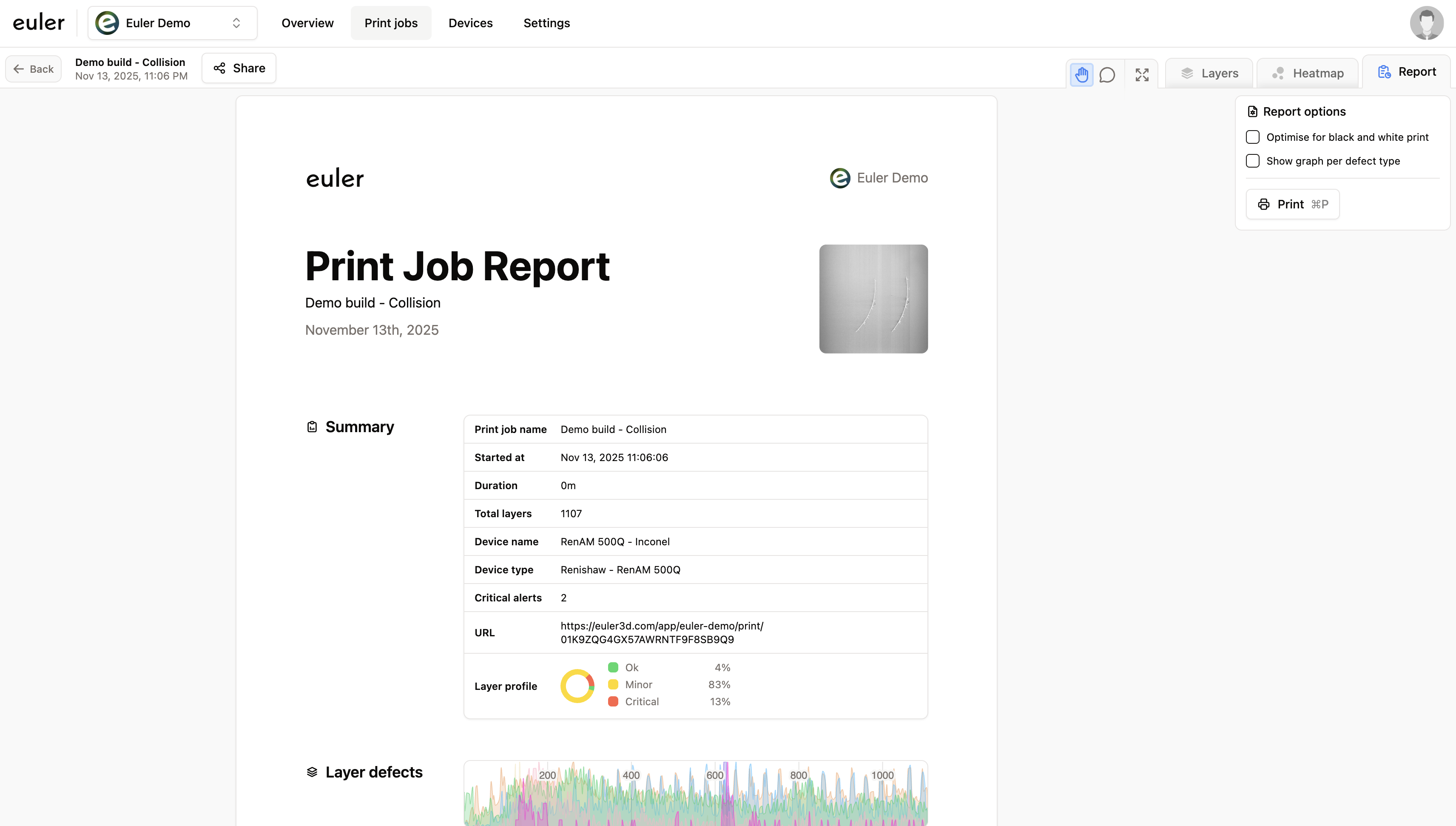This screenshot has width=1456, height=826.
Task: Enable Show graph per defect type
Action: tap(1252, 160)
